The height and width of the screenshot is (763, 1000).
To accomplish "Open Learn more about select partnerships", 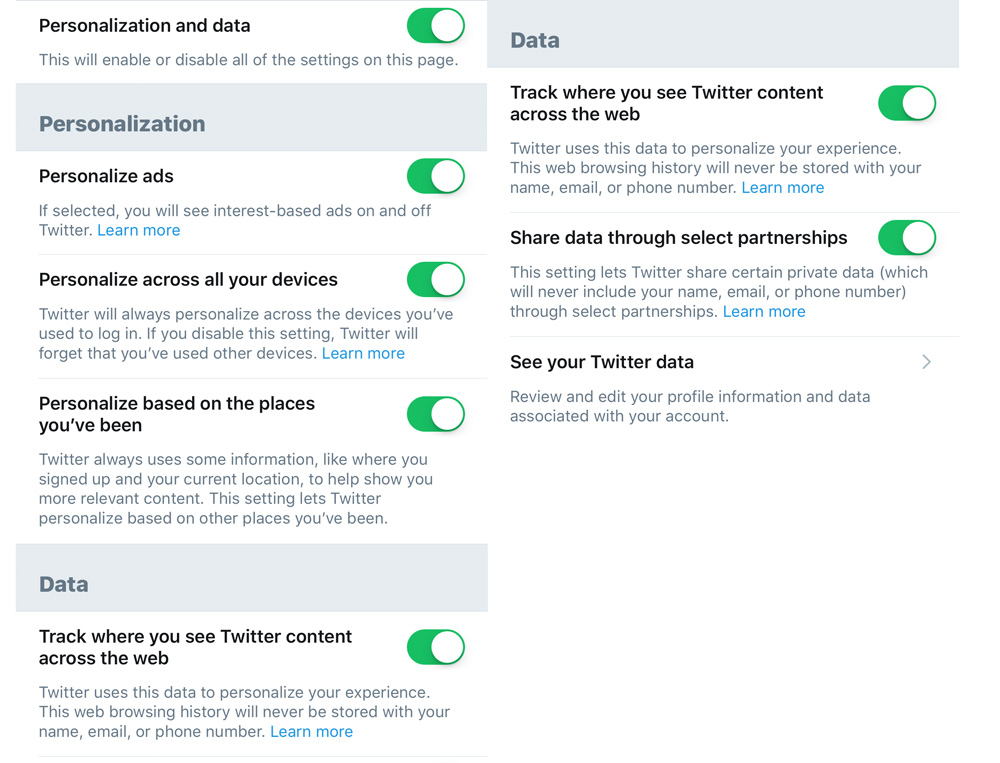I will click(763, 311).
